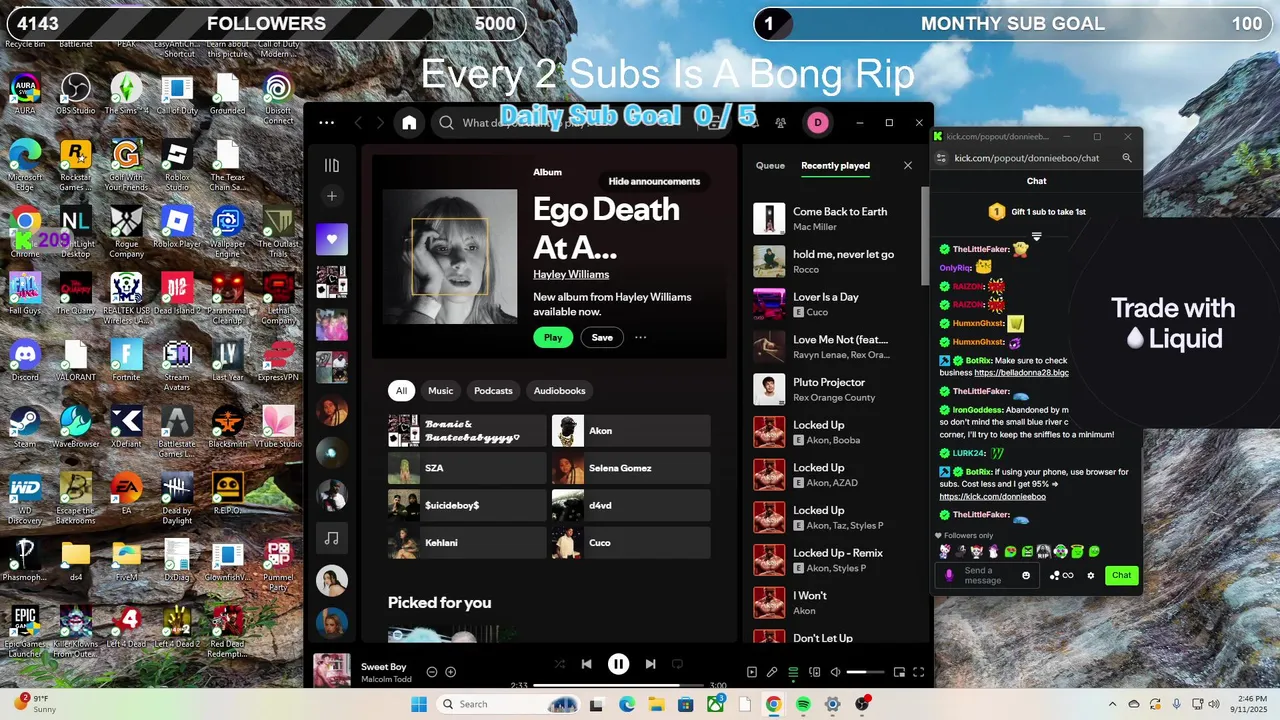
Task: Skip to next track
Action: pos(650,664)
